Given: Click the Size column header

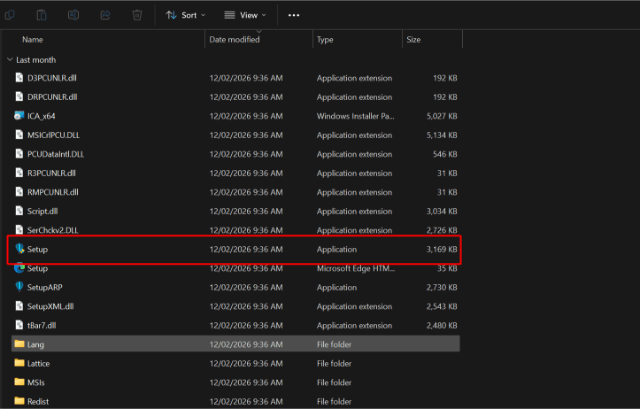Looking at the screenshot, I should [414, 40].
